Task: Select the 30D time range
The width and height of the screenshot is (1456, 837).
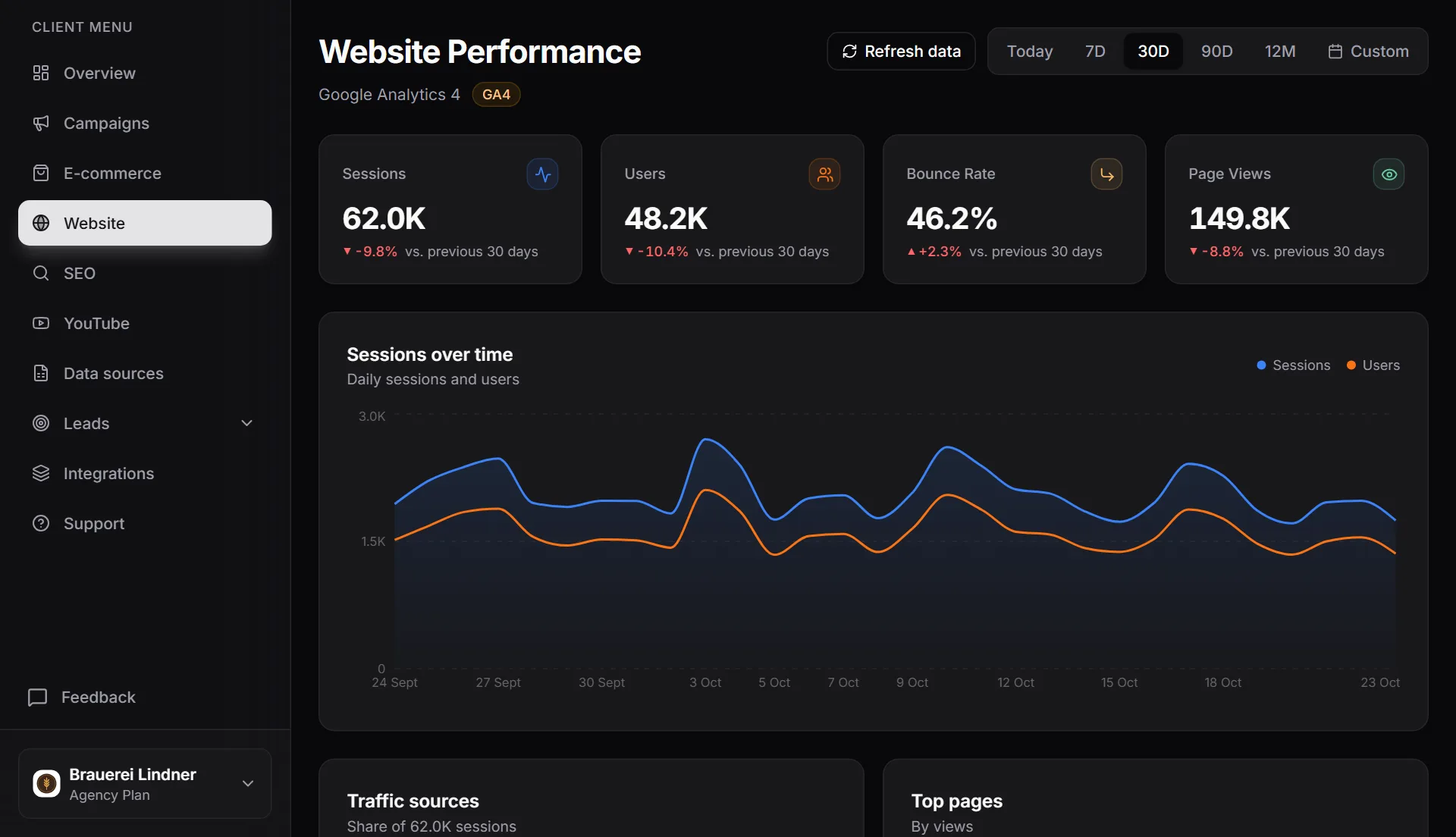Action: coord(1153,52)
